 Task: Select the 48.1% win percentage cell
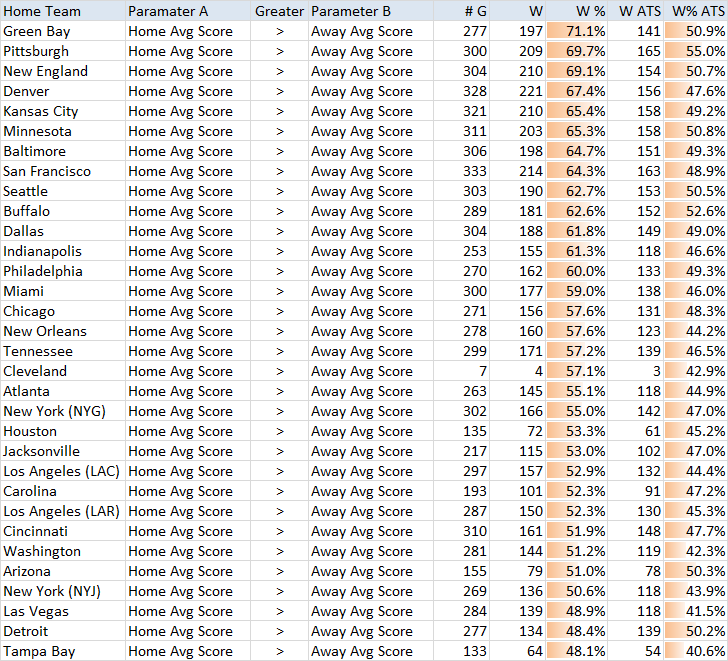tap(577, 650)
